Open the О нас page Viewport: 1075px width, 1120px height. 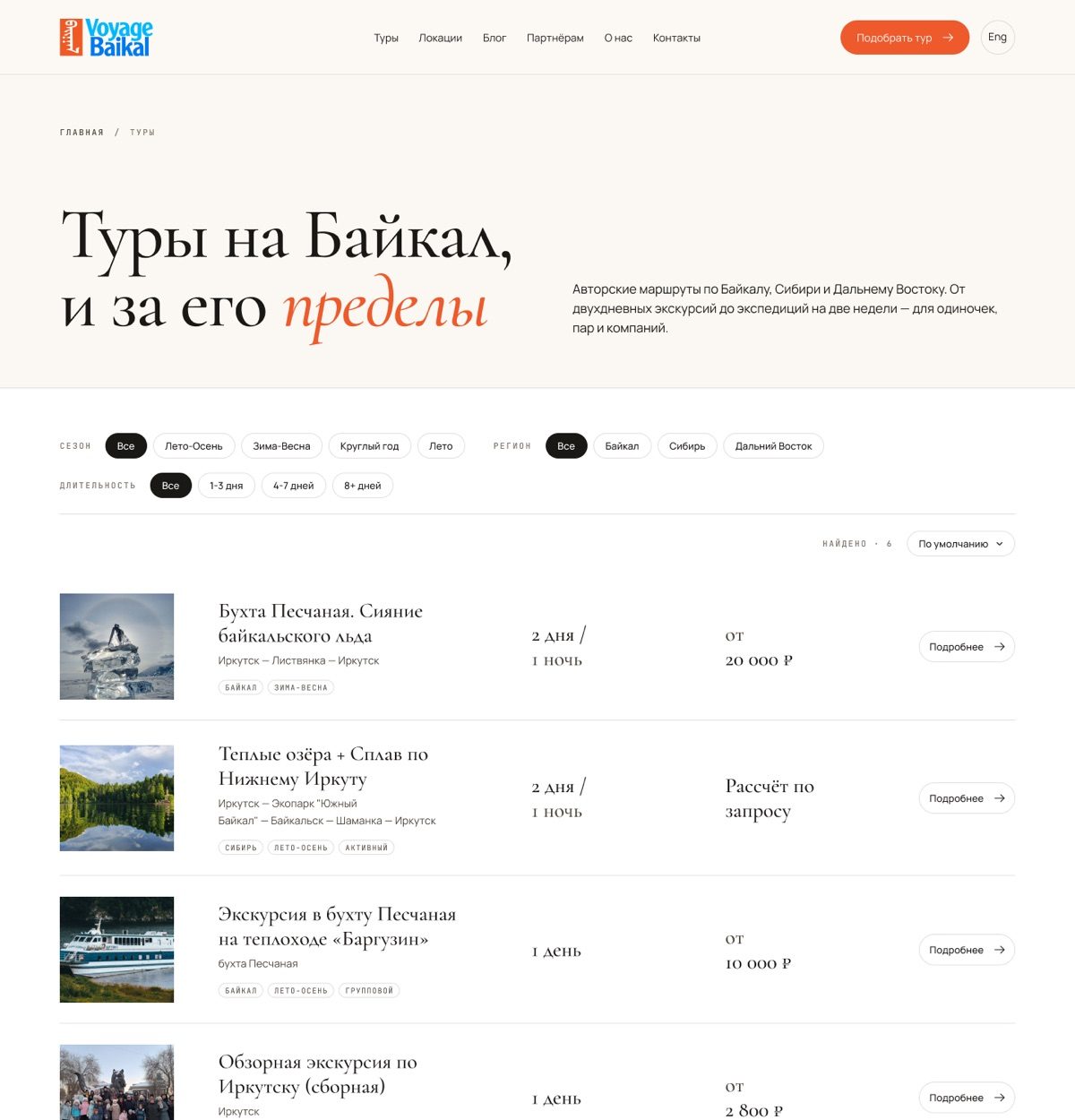[x=618, y=38]
